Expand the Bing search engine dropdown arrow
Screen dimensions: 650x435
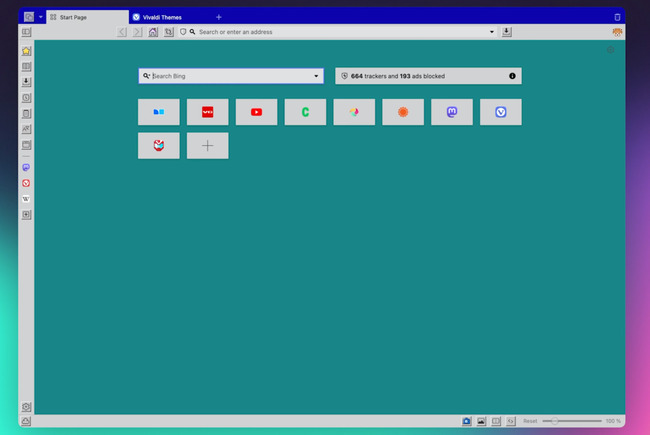316,76
